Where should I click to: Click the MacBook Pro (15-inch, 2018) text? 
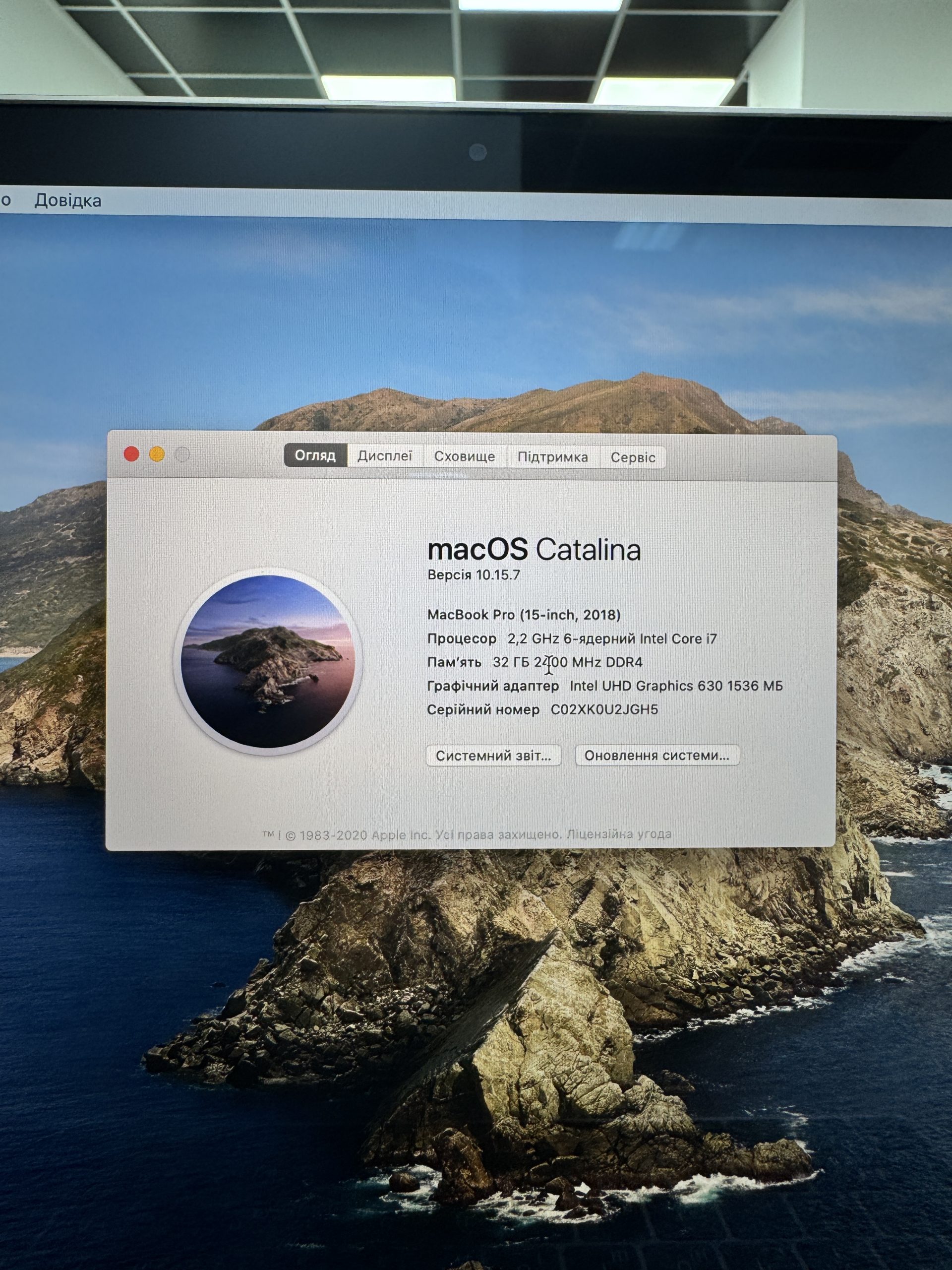coord(524,615)
